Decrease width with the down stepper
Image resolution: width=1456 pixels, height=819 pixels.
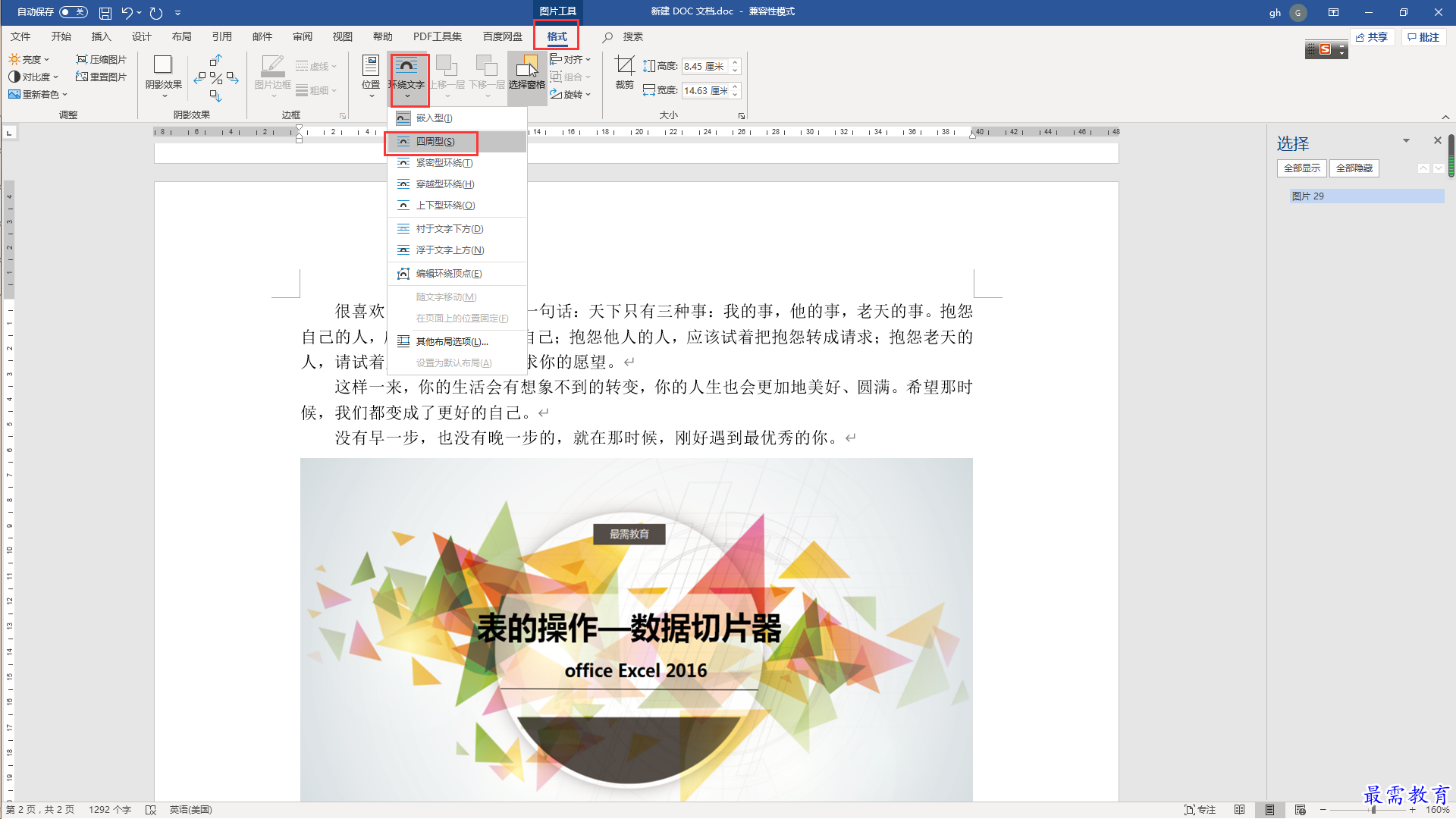coord(735,94)
